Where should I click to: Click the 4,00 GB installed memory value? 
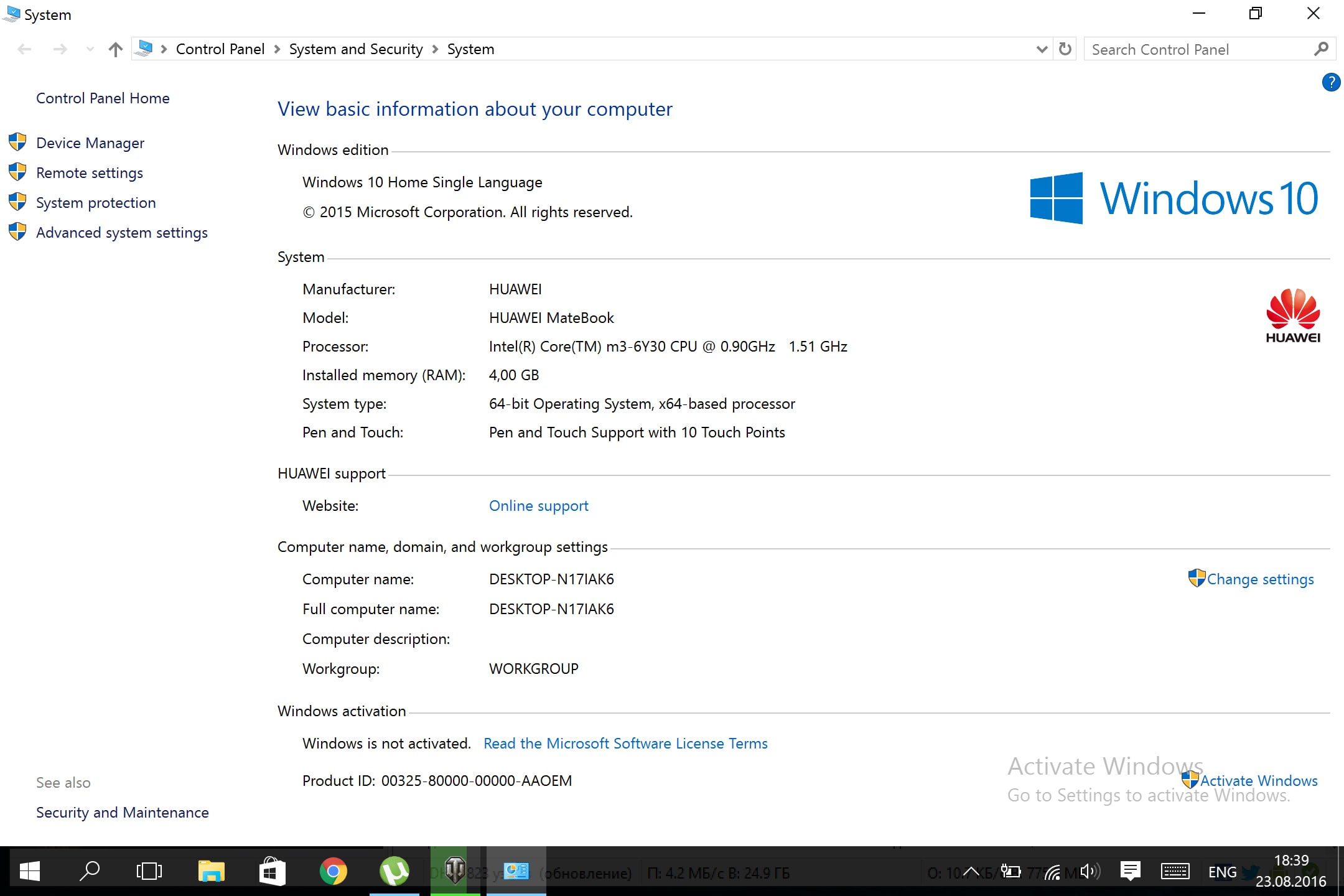[x=514, y=375]
